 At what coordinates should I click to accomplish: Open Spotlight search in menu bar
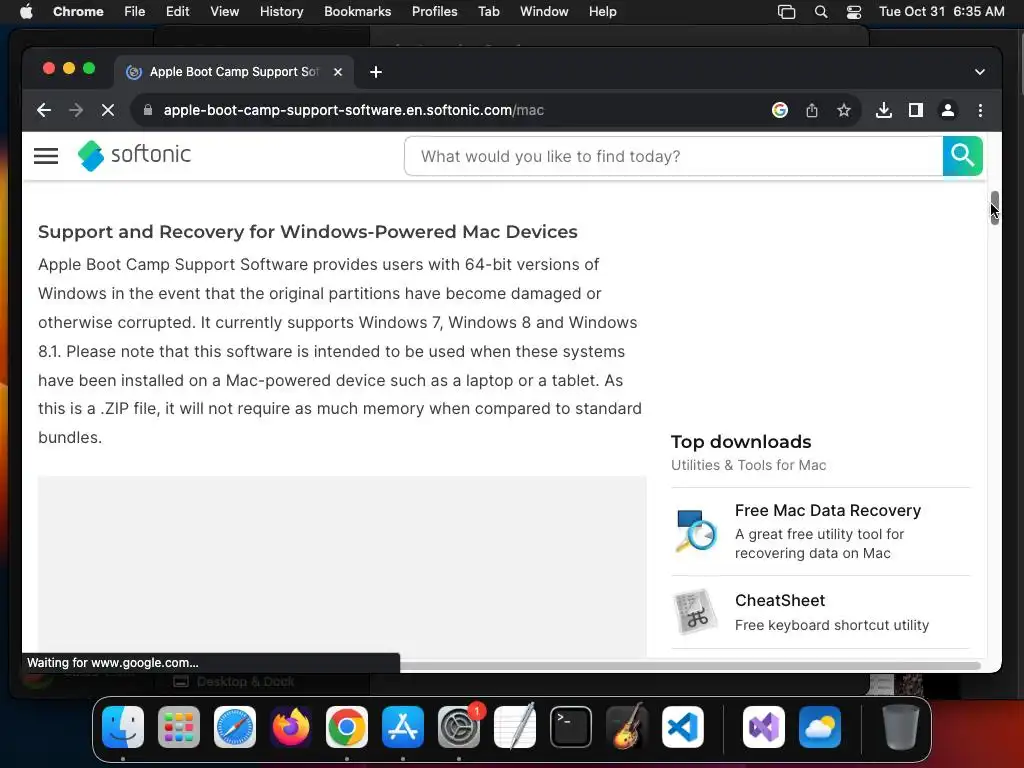pyautogui.click(x=821, y=12)
